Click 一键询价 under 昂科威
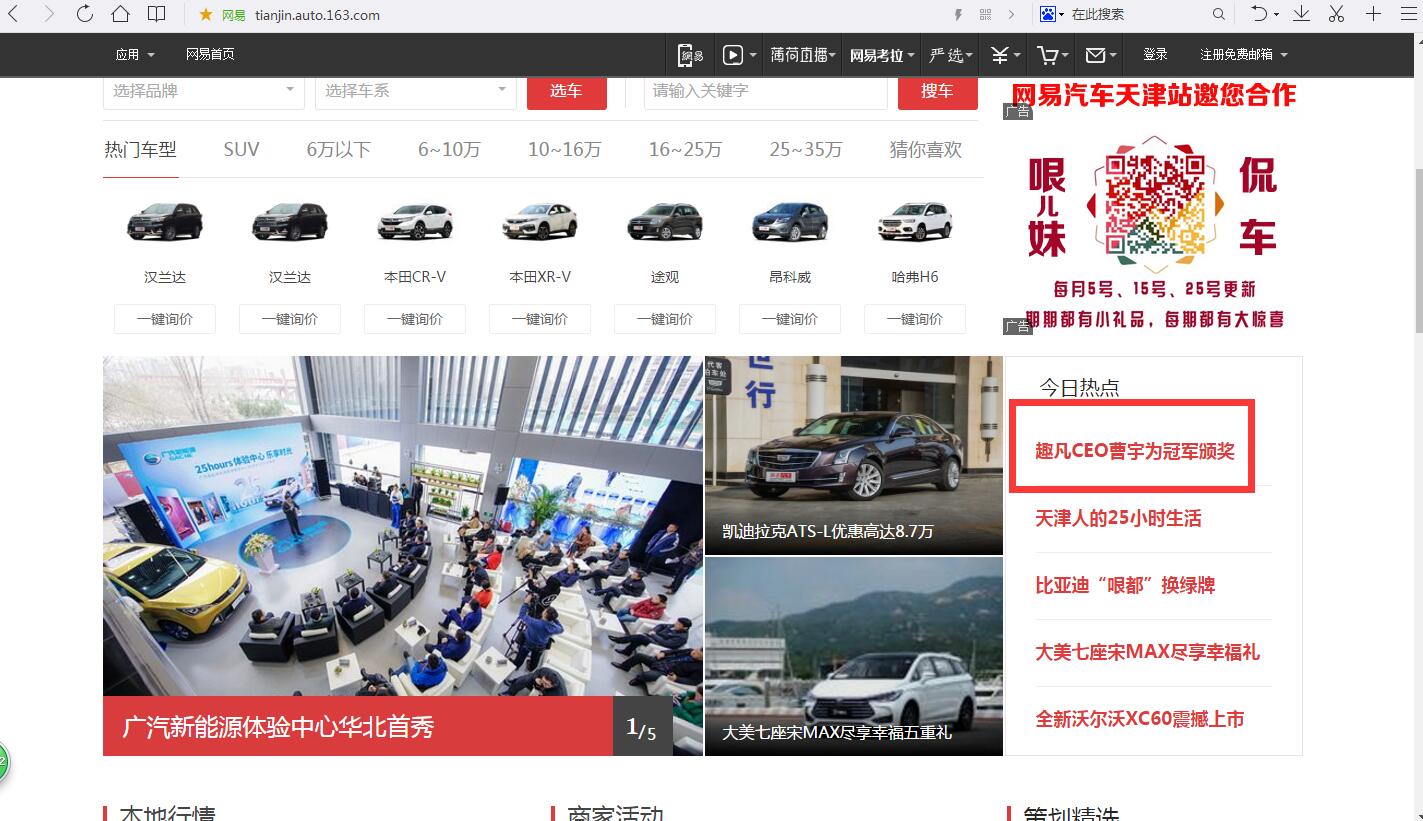Viewport: 1423px width, 821px height. [x=790, y=319]
